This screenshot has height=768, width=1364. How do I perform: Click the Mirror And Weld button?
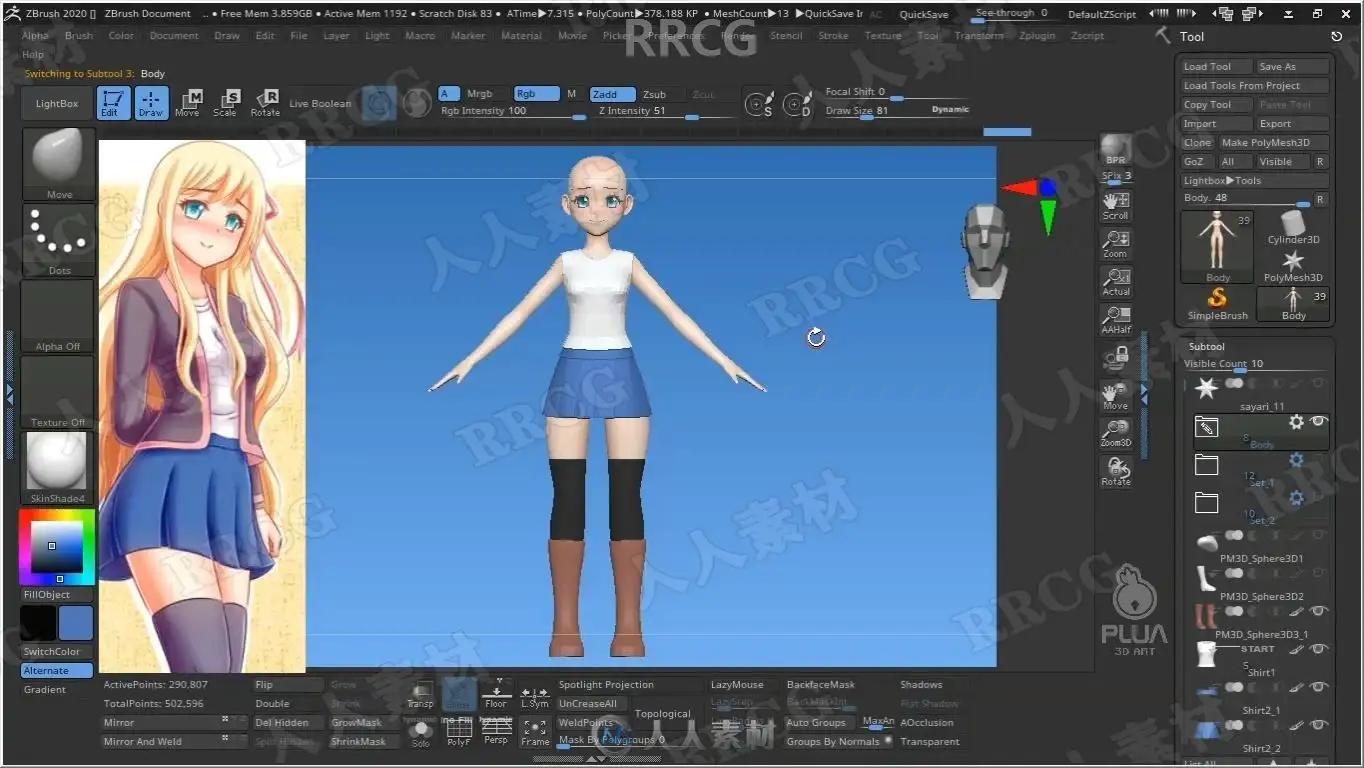click(175, 742)
